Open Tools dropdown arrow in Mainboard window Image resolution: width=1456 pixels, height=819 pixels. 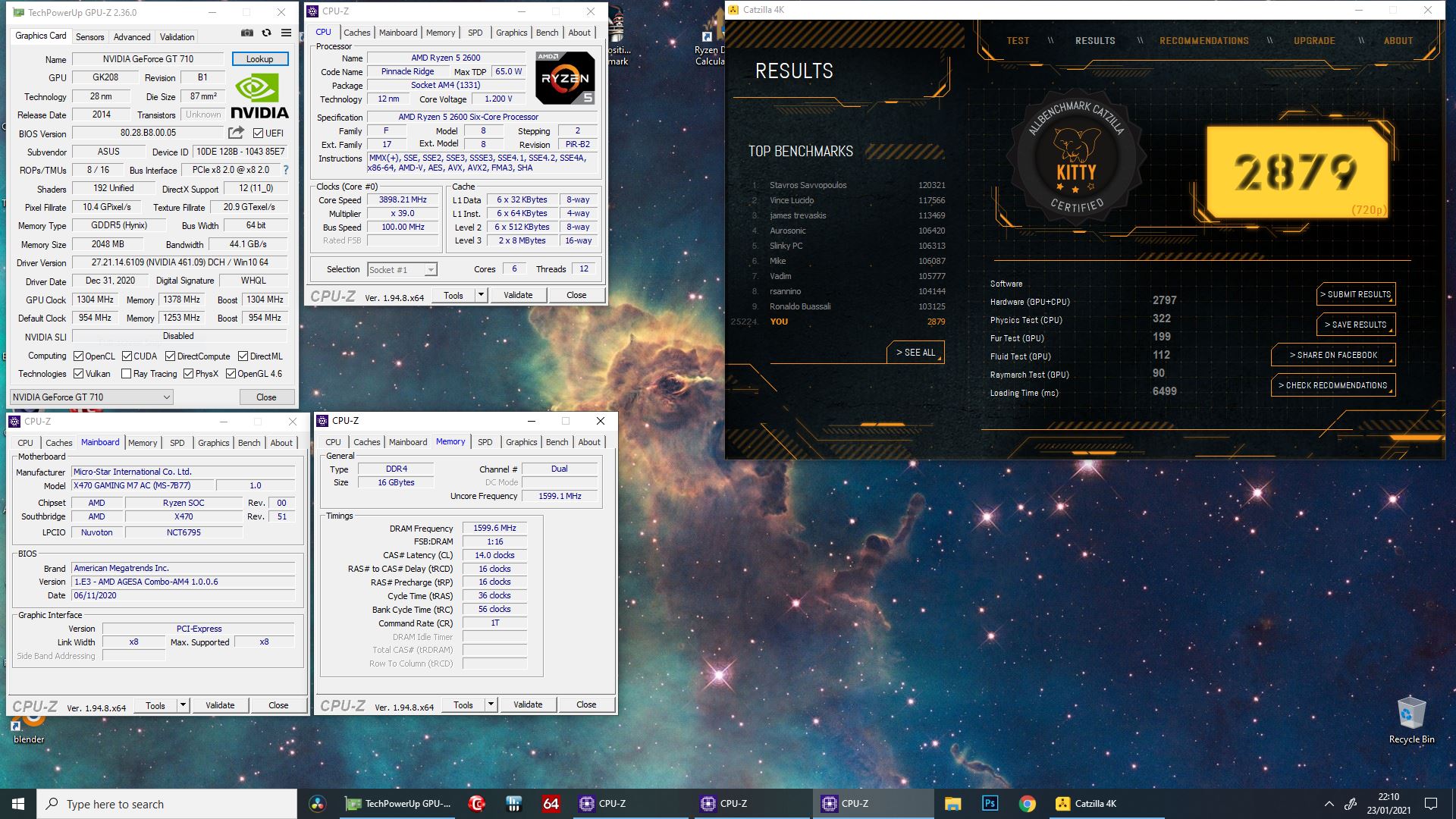tap(183, 705)
